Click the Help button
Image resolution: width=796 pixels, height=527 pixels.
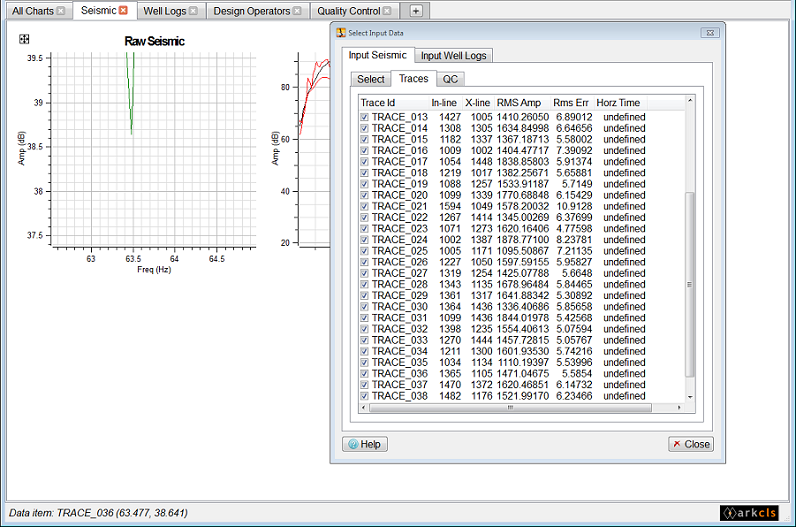coord(365,444)
